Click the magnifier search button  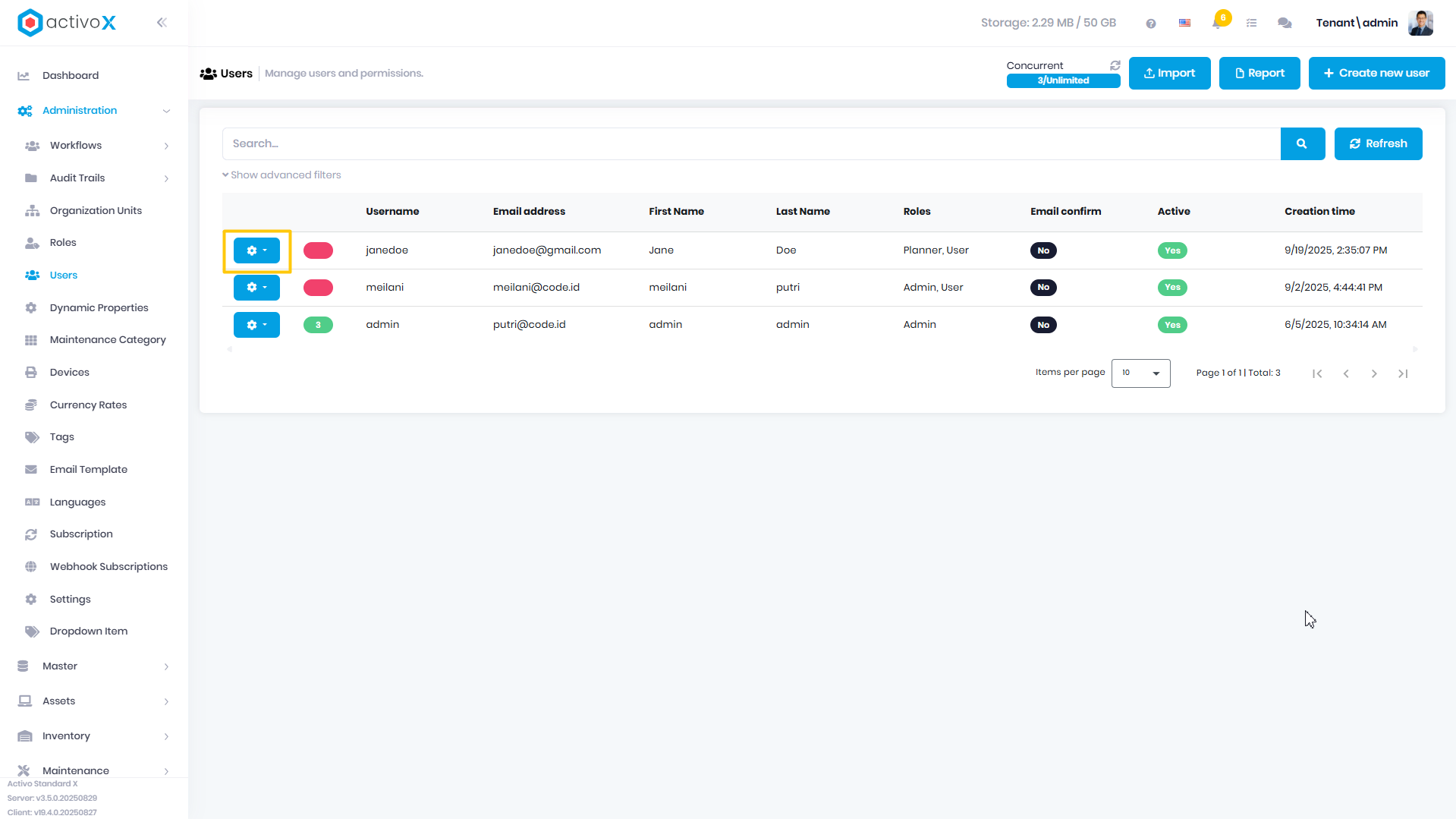point(1302,143)
